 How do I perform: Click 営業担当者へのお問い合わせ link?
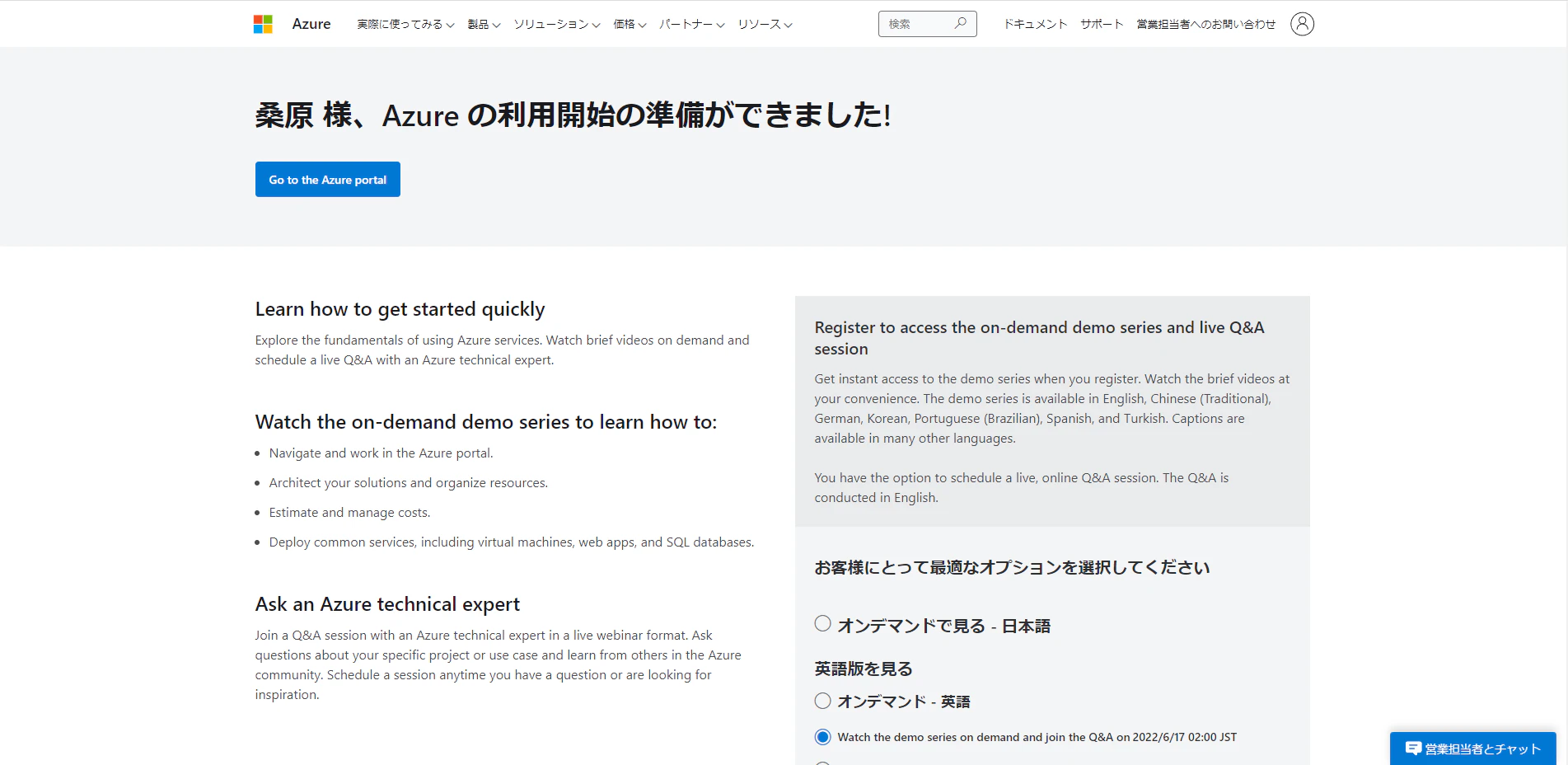tap(1205, 24)
